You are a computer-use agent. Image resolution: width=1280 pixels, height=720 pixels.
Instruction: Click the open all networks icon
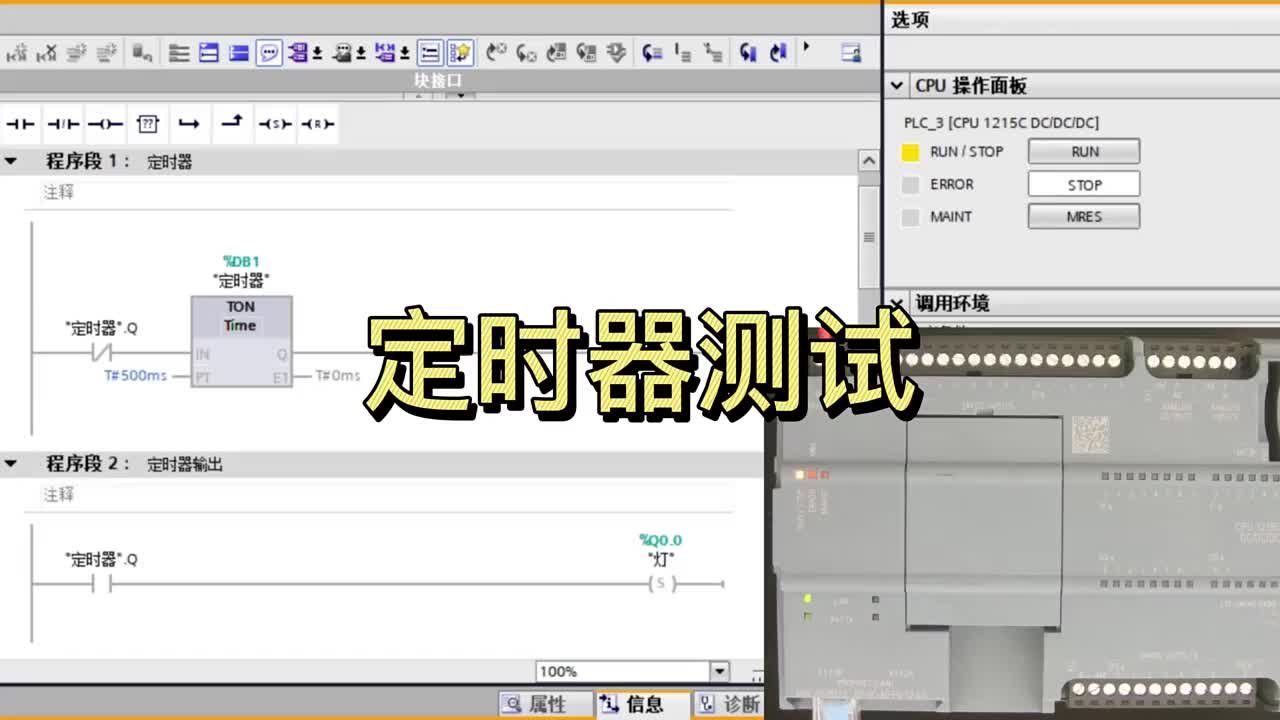pyautogui.click(x=209, y=53)
